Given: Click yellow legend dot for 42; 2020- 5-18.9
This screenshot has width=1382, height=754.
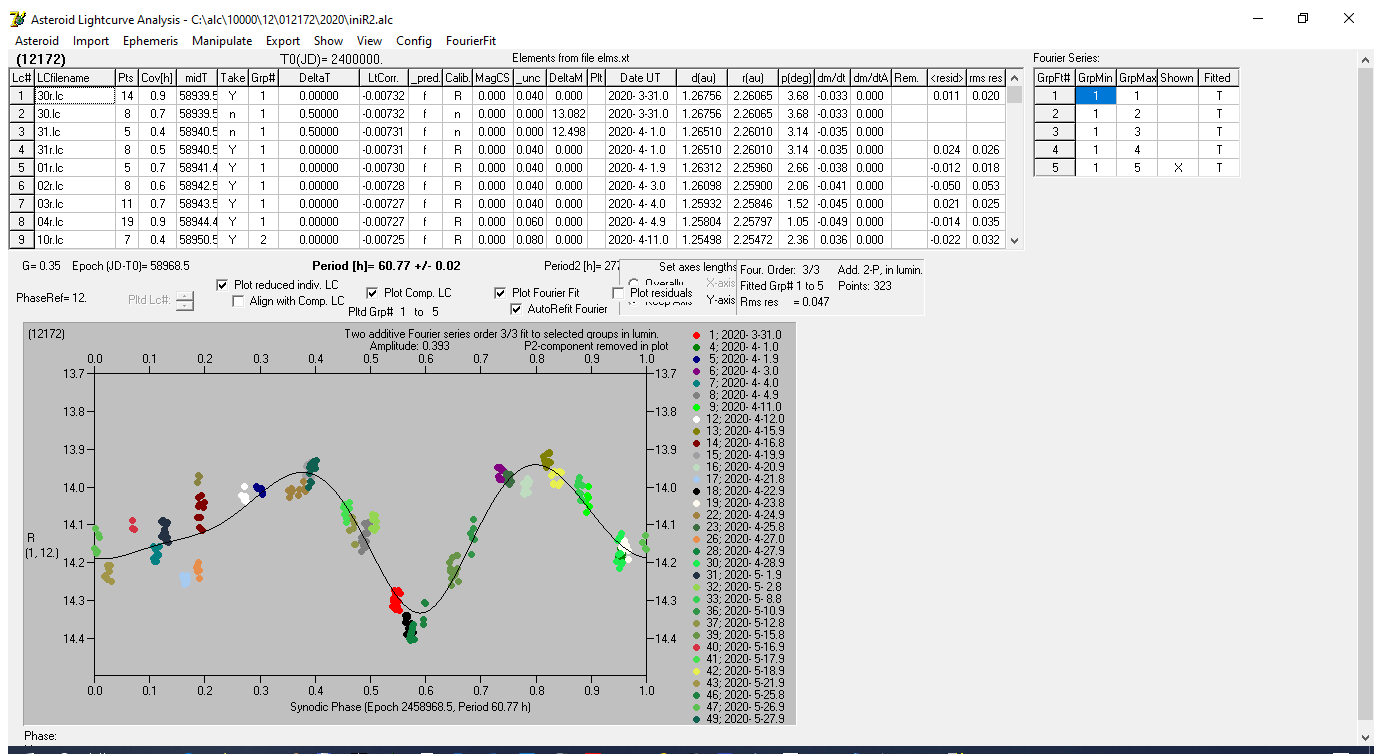Looking at the screenshot, I should [x=697, y=671].
